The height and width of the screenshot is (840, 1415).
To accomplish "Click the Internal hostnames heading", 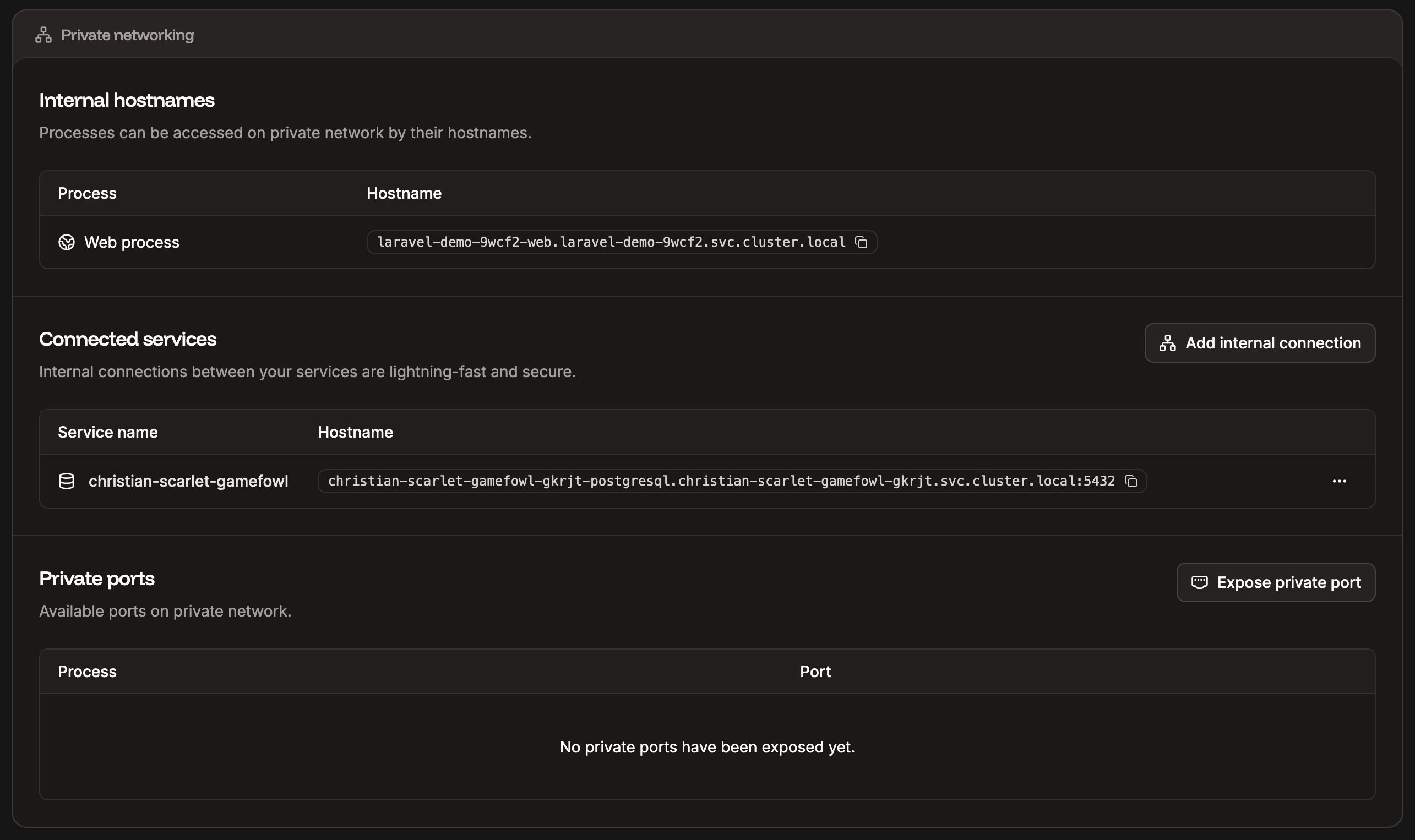I will (x=127, y=100).
